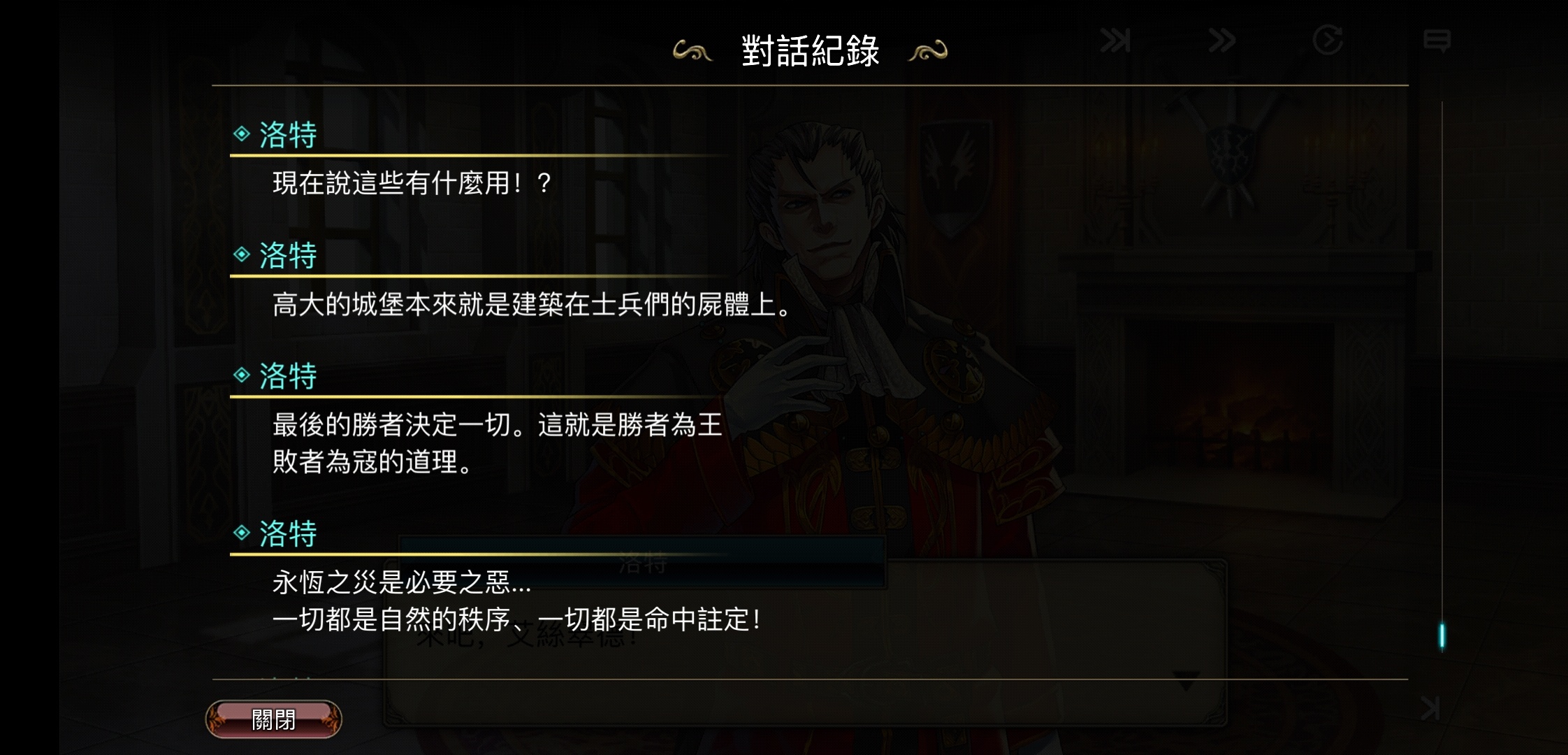
Task: Click the skip-to-end double arrow icon
Action: [x=1115, y=41]
